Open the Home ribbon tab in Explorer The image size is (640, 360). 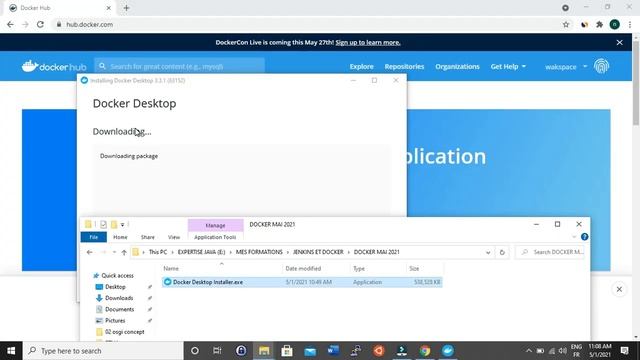pos(120,237)
